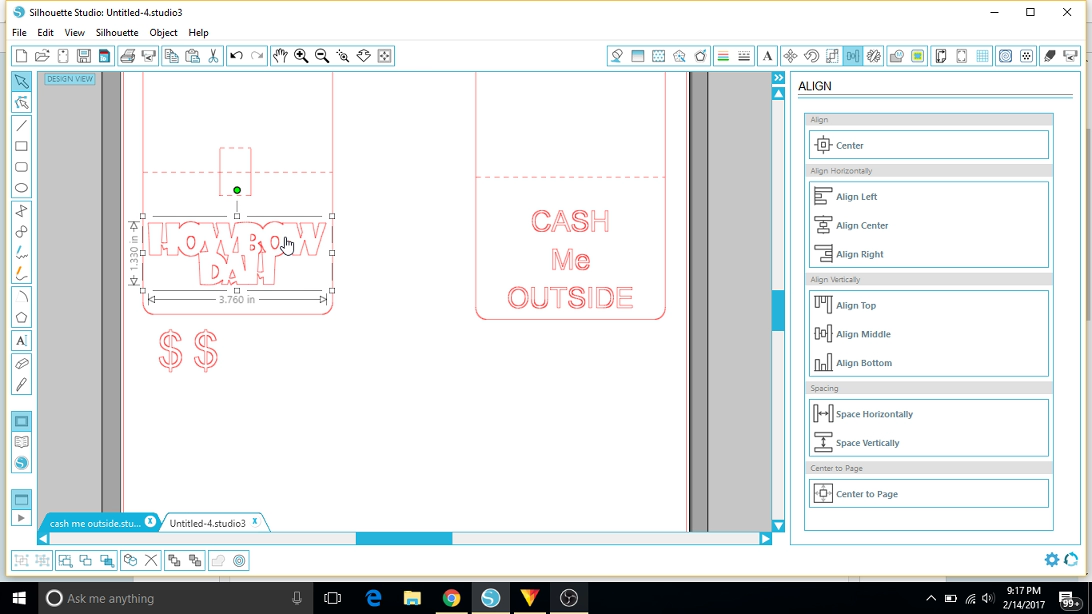Copy selection with the copy icon
Screen dimensions: 1092x614
point(171,56)
